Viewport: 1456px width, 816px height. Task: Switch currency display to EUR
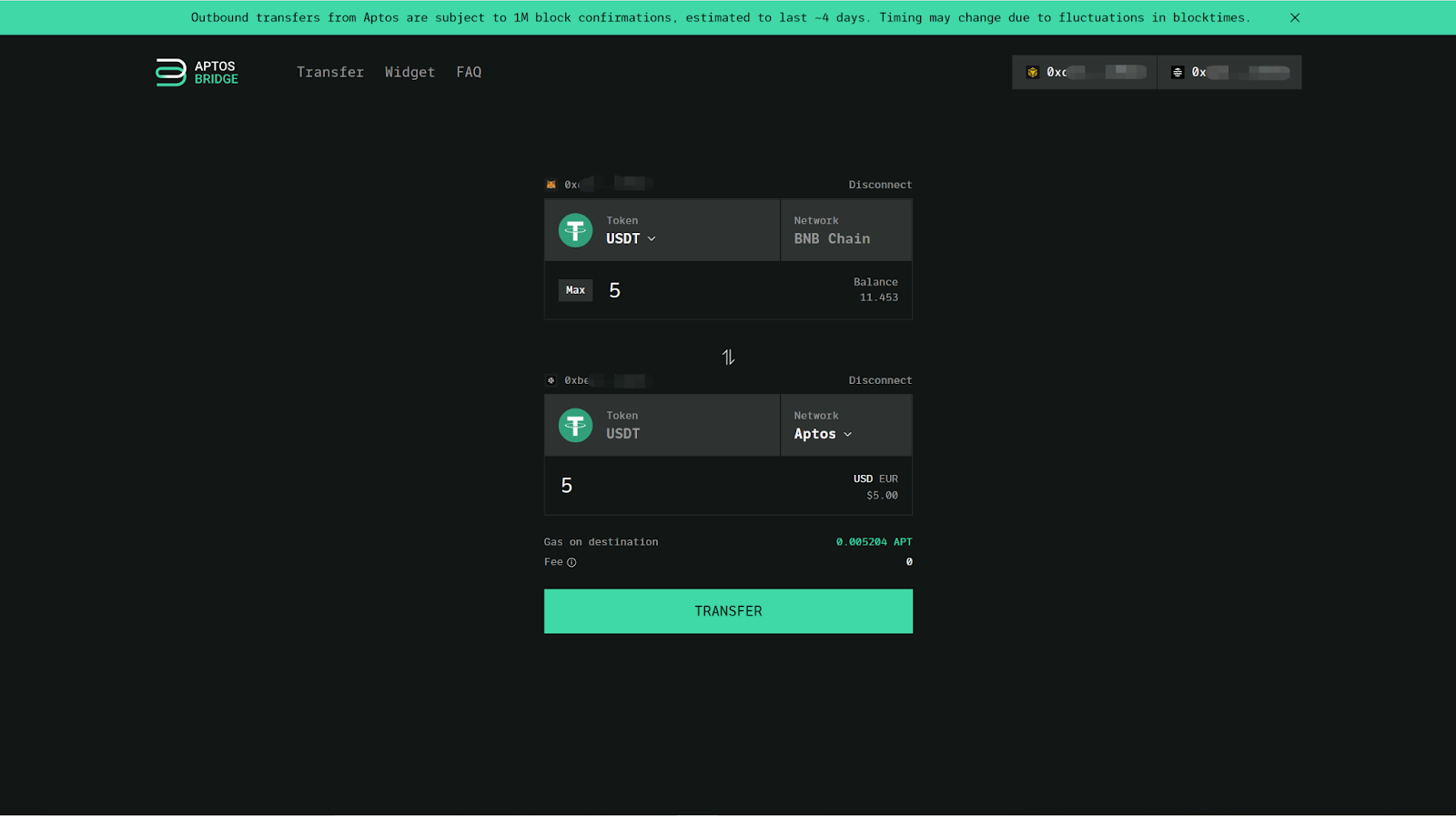click(888, 479)
